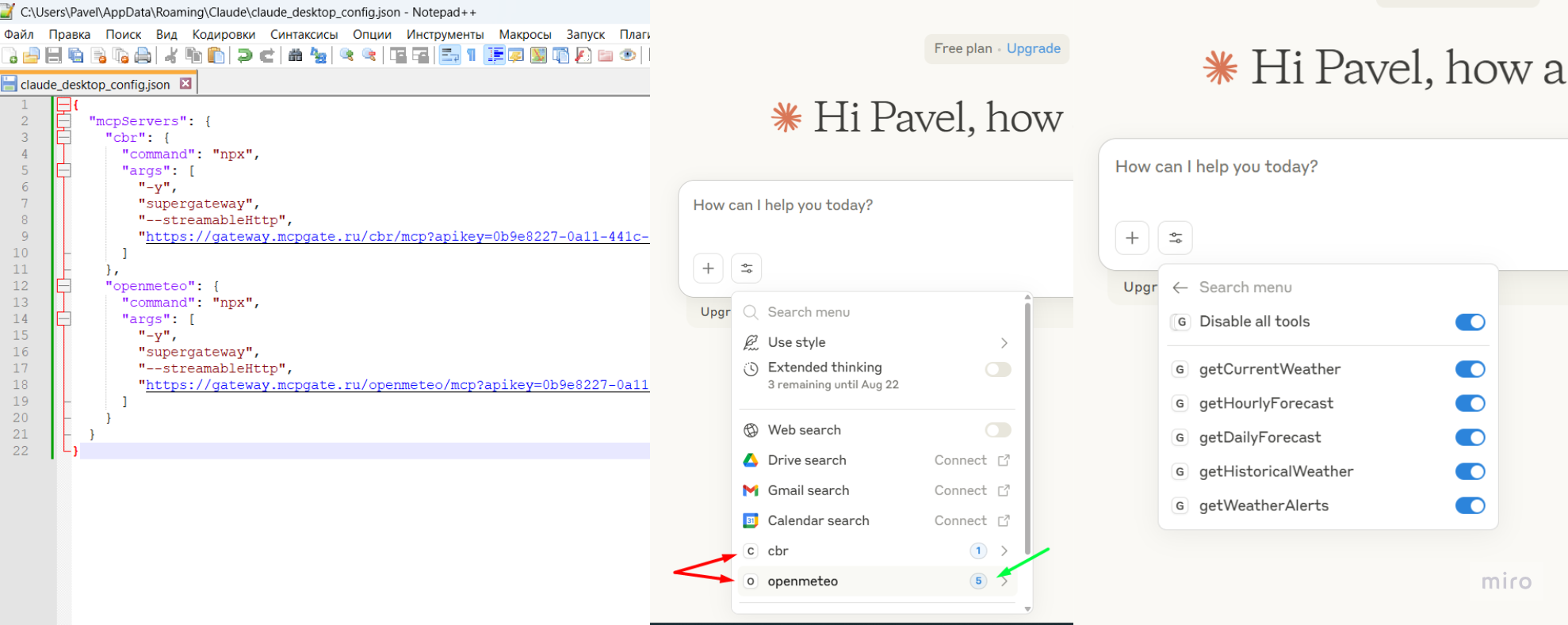Click the Redo arrow icon
The width and height of the screenshot is (1568, 625).
(267, 55)
